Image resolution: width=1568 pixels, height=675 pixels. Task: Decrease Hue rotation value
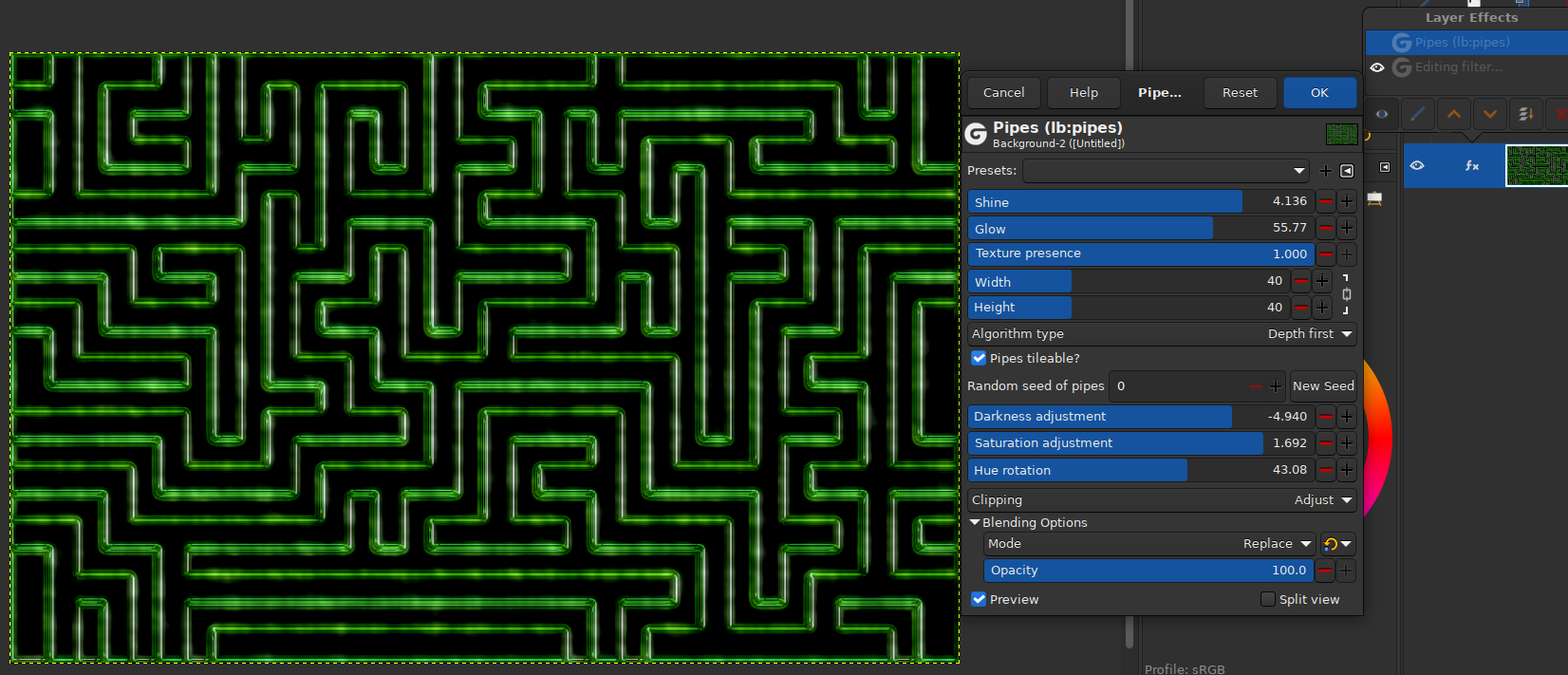coord(1325,470)
